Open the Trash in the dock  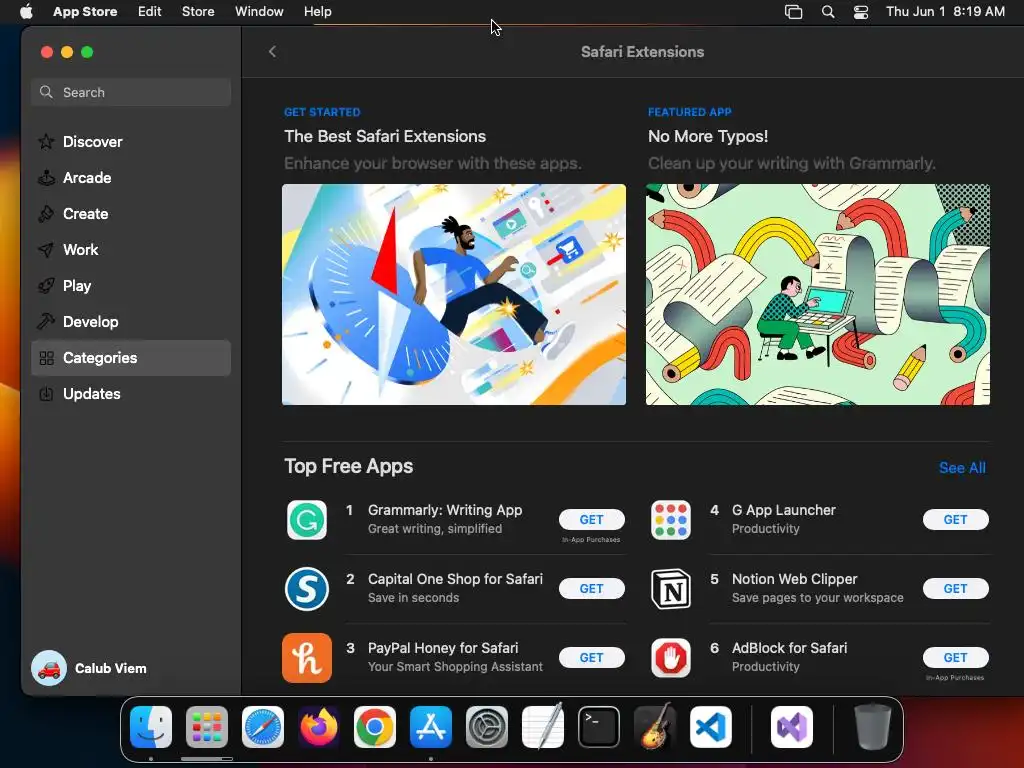click(872, 727)
